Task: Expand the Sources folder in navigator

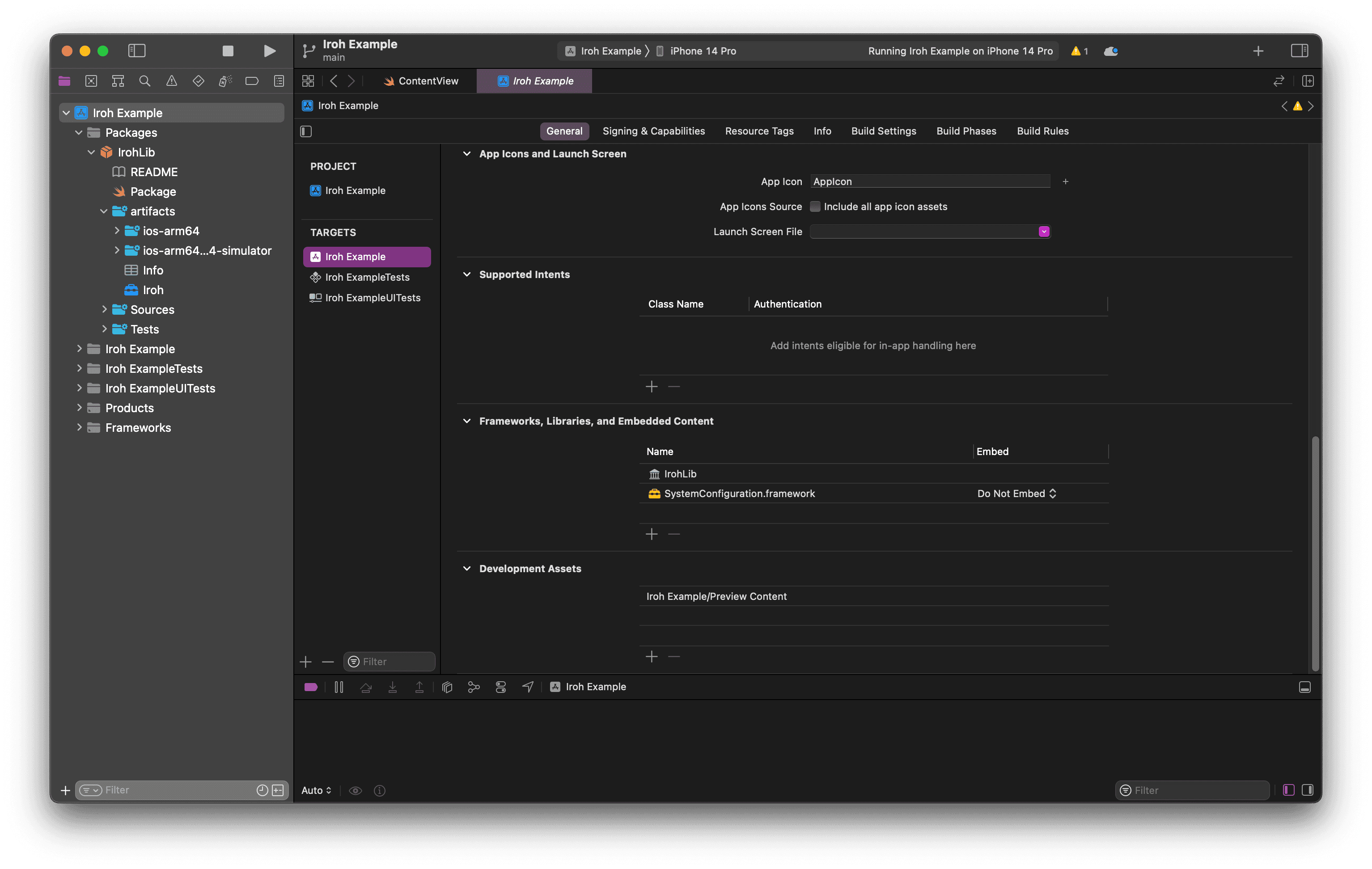Action: pos(104,309)
